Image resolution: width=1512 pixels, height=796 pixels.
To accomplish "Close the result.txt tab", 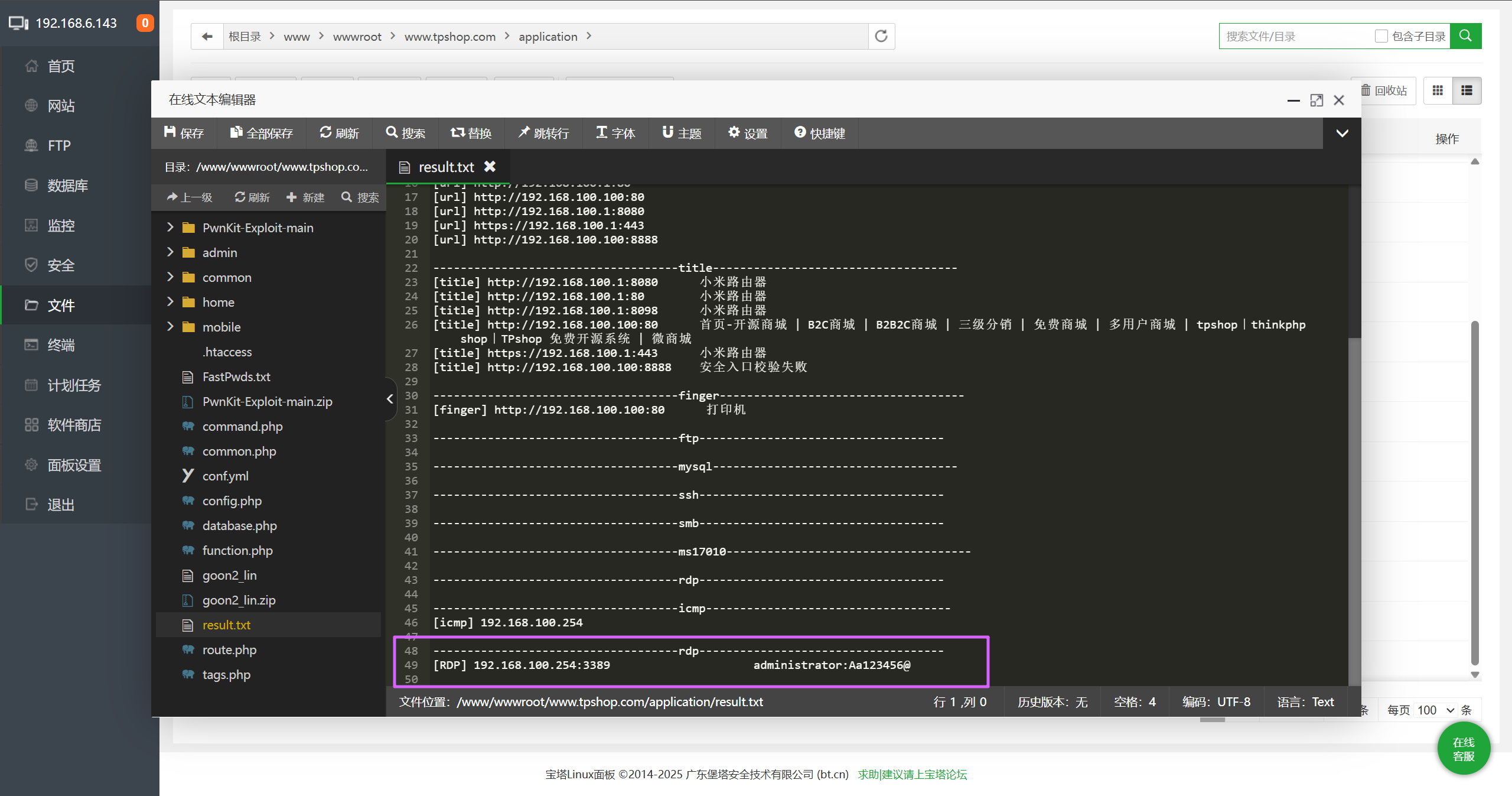I will [x=490, y=167].
